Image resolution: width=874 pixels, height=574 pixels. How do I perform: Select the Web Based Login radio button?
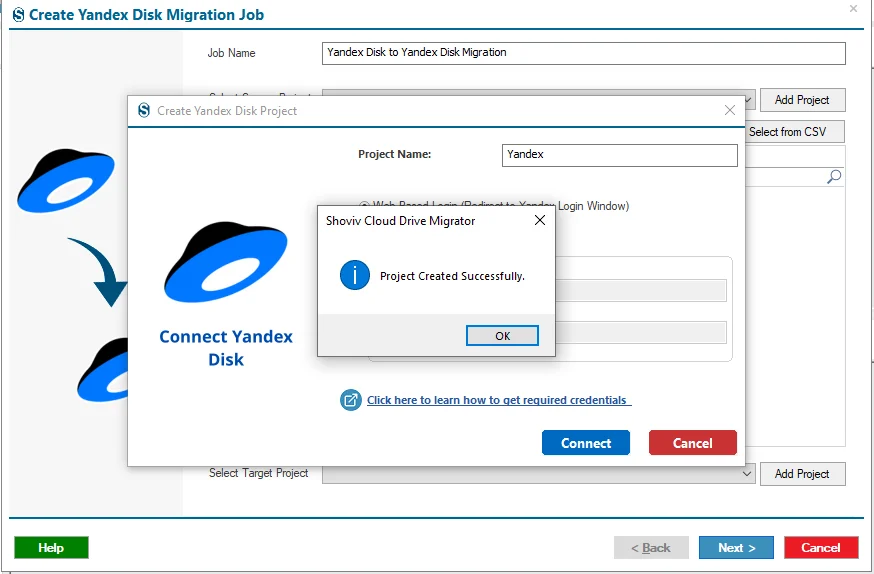[x=365, y=206]
